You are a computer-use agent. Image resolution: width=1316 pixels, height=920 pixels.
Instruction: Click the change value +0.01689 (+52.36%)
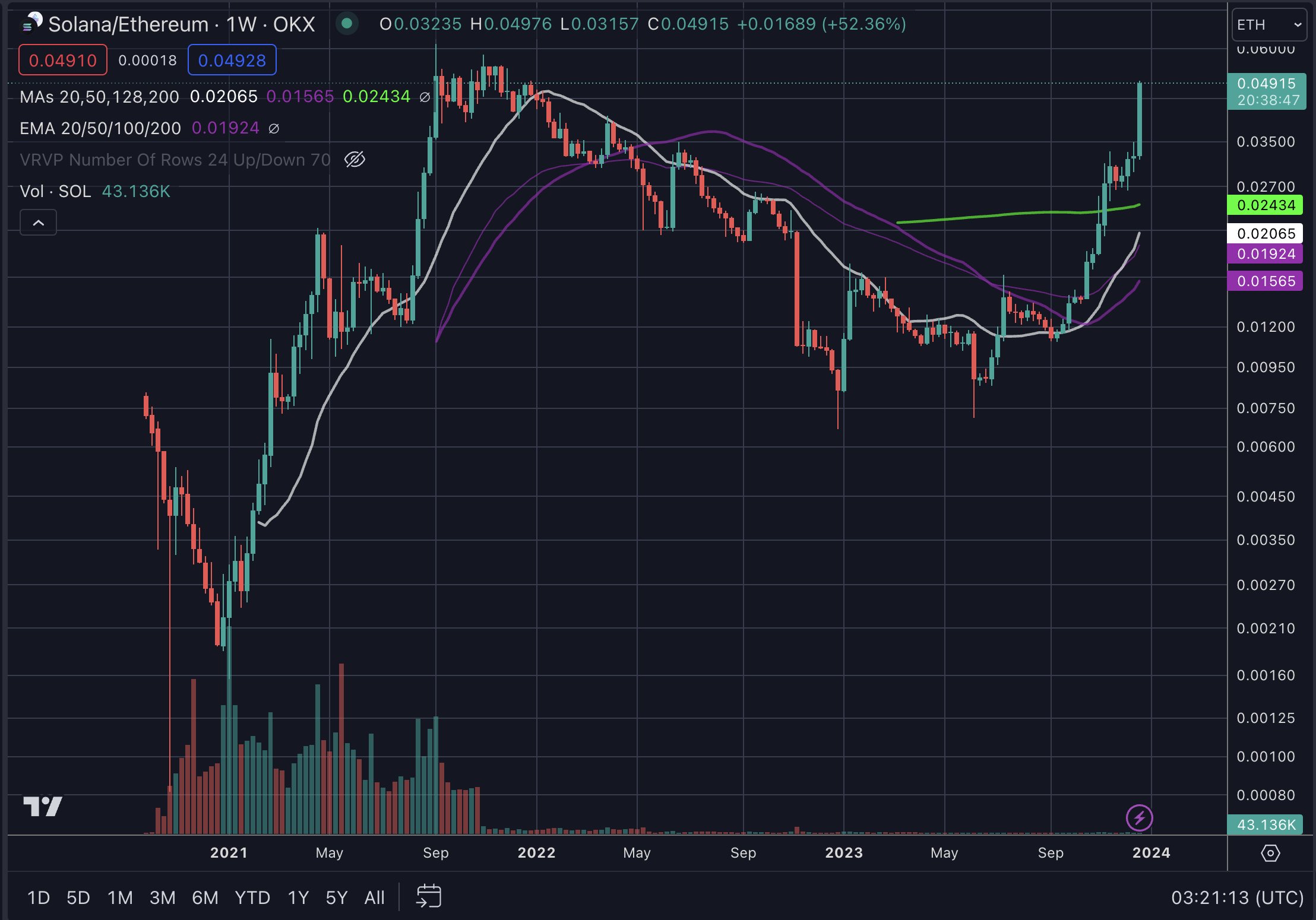point(821,24)
